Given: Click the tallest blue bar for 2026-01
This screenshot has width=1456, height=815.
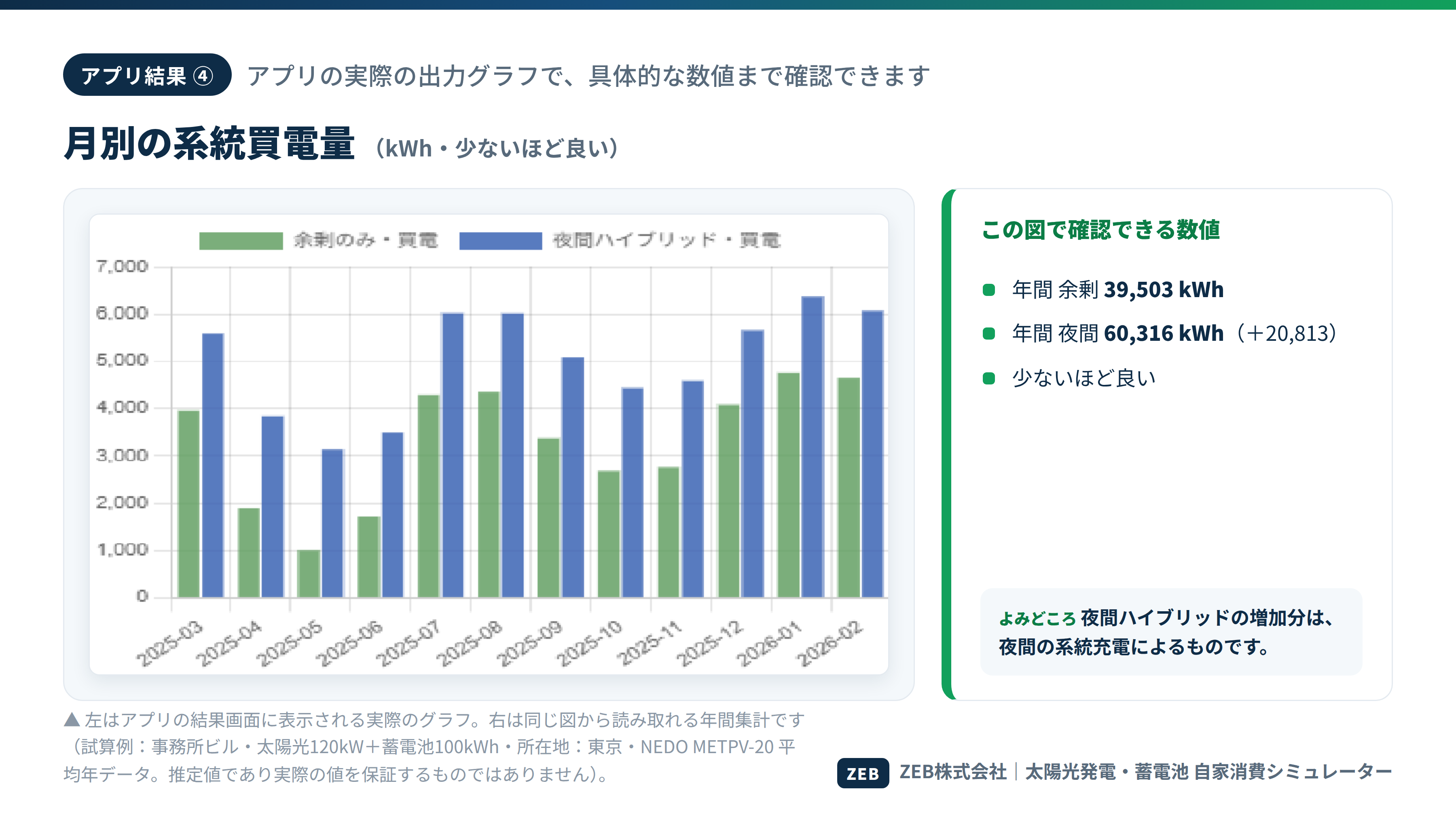Looking at the screenshot, I should tap(813, 447).
